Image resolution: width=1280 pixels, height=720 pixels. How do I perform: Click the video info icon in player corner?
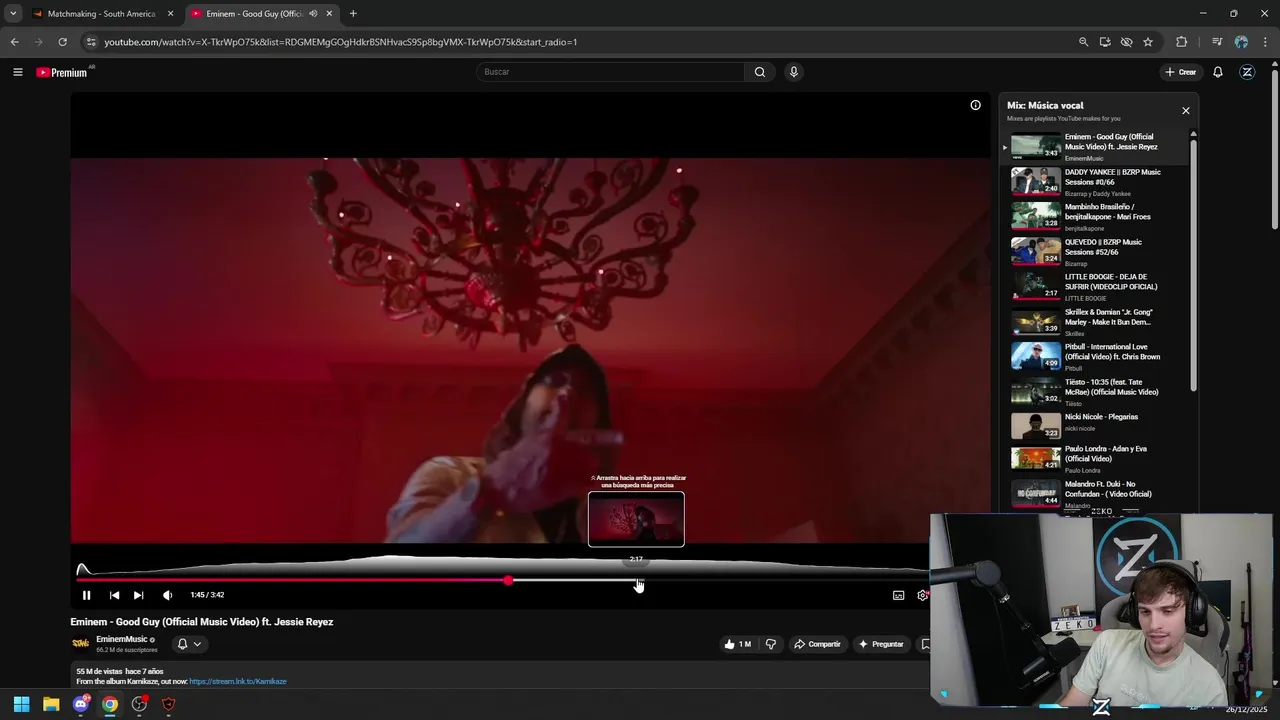(x=975, y=105)
